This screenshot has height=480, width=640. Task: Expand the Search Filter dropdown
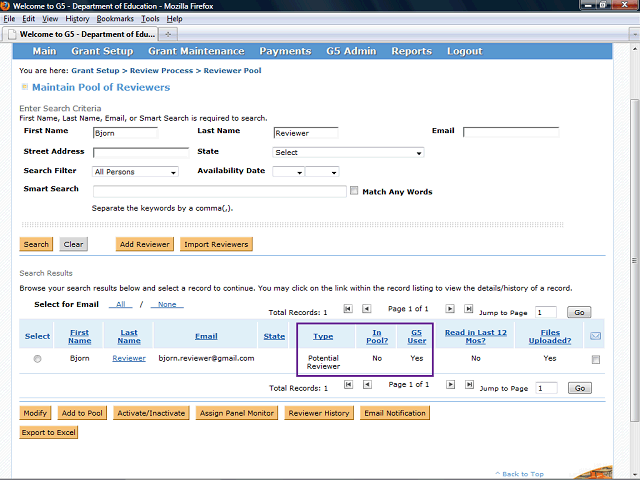[135, 172]
